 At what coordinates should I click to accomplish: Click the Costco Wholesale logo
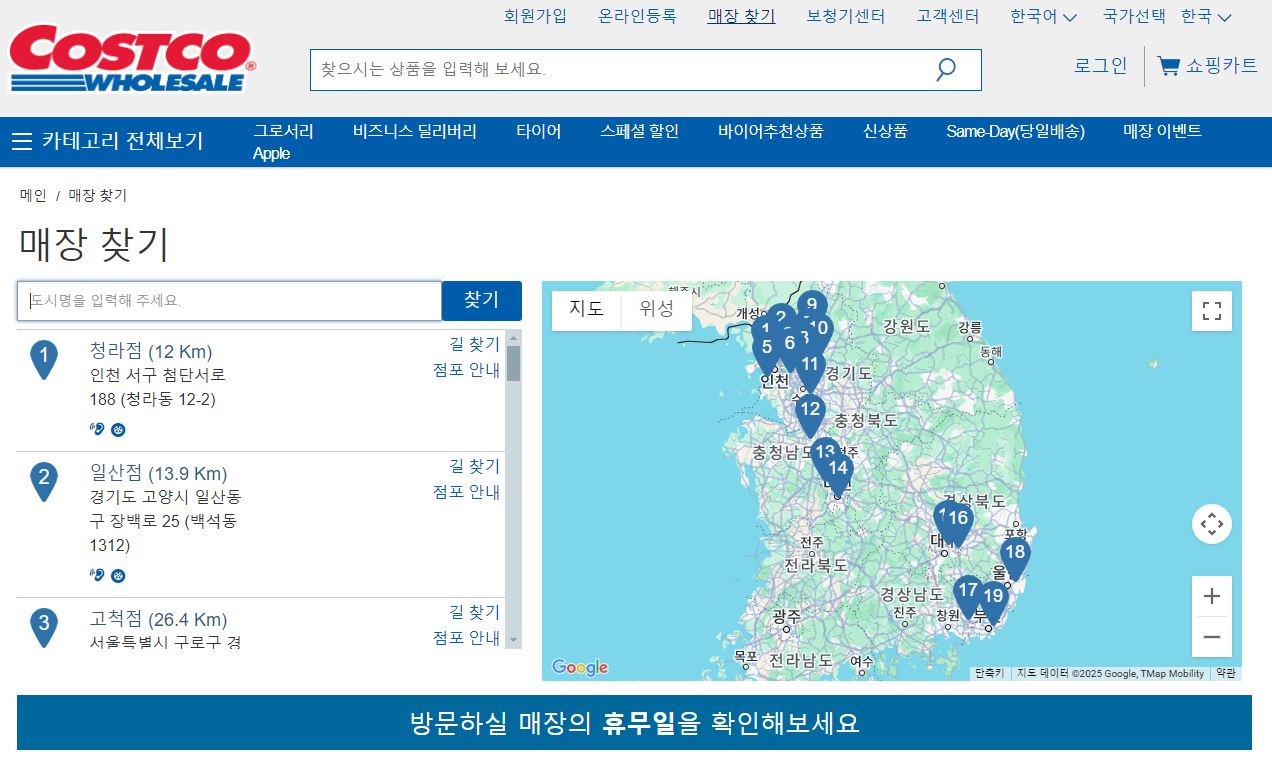(x=132, y=60)
